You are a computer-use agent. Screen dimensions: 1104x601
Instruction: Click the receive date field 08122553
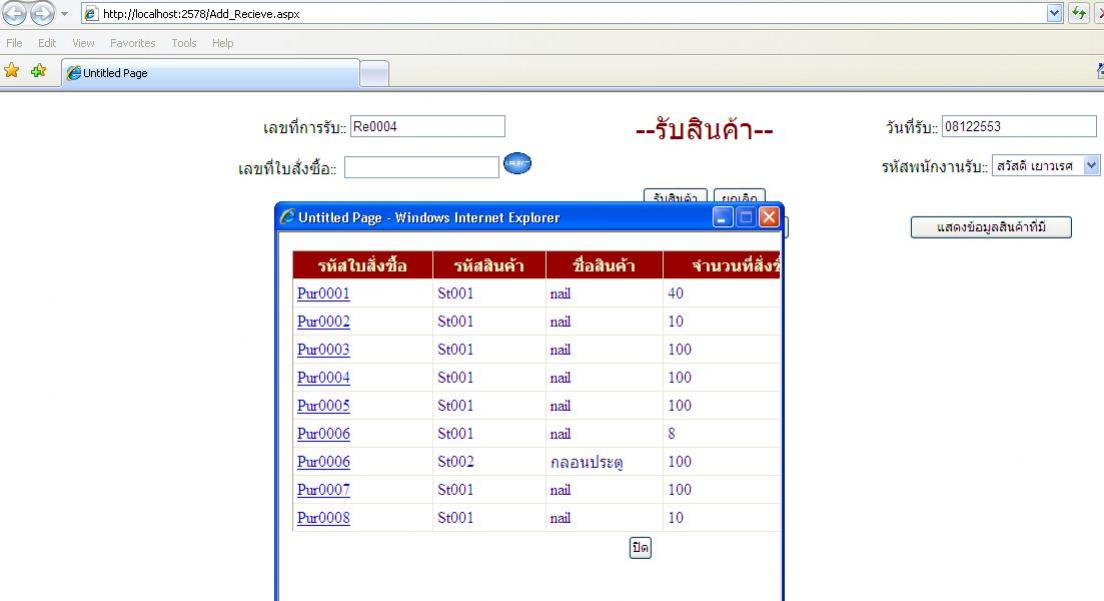point(1019,127)
